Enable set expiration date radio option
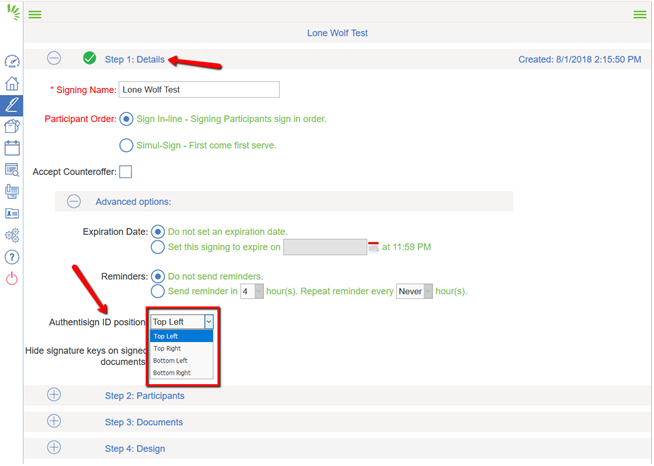Image resolution: width=654 pixels, height=466 pixels. click(x=157, y=247)
